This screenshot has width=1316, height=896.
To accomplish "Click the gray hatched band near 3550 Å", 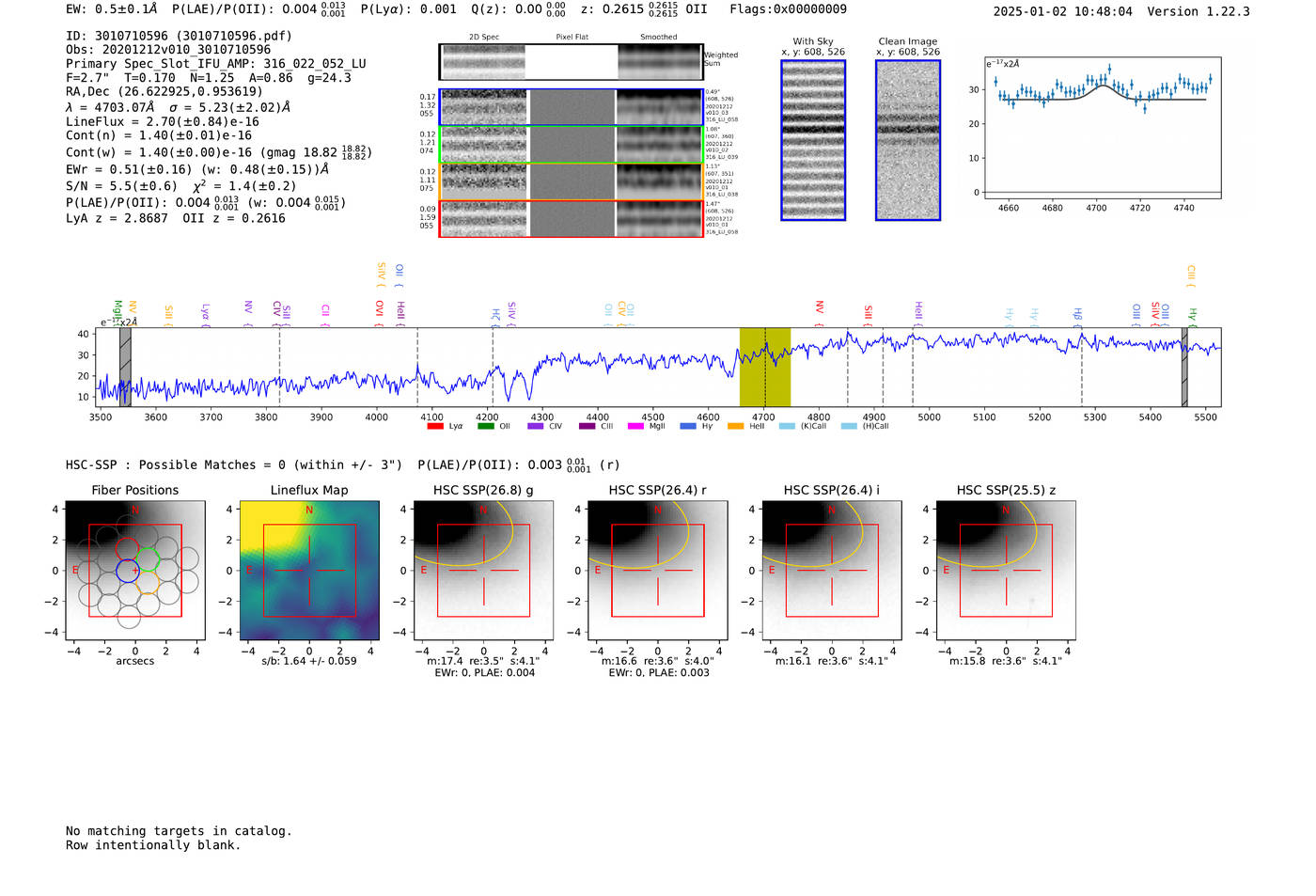I will [x=125, y=367].
